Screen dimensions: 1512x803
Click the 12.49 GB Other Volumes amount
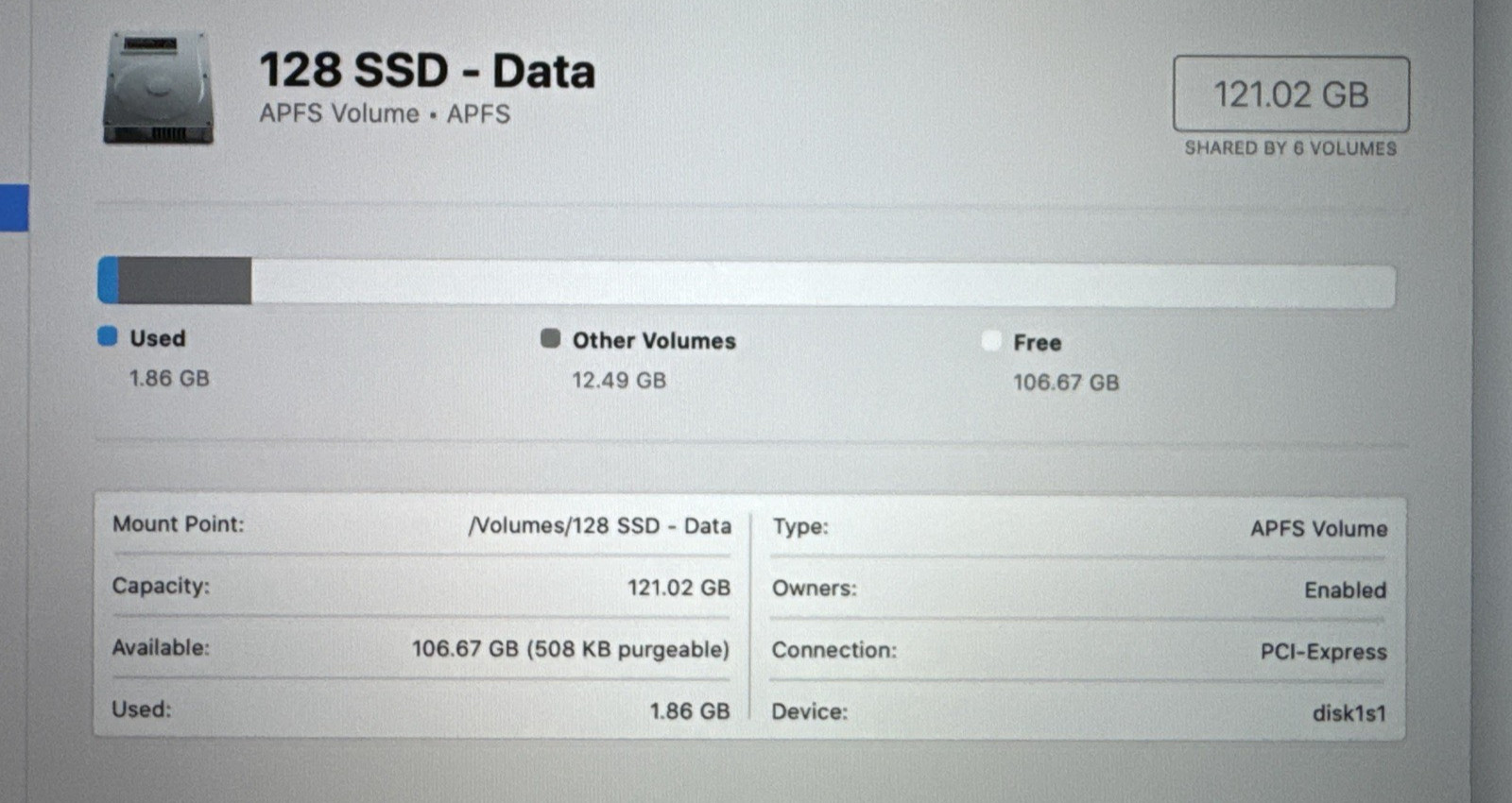click(619, 381)
